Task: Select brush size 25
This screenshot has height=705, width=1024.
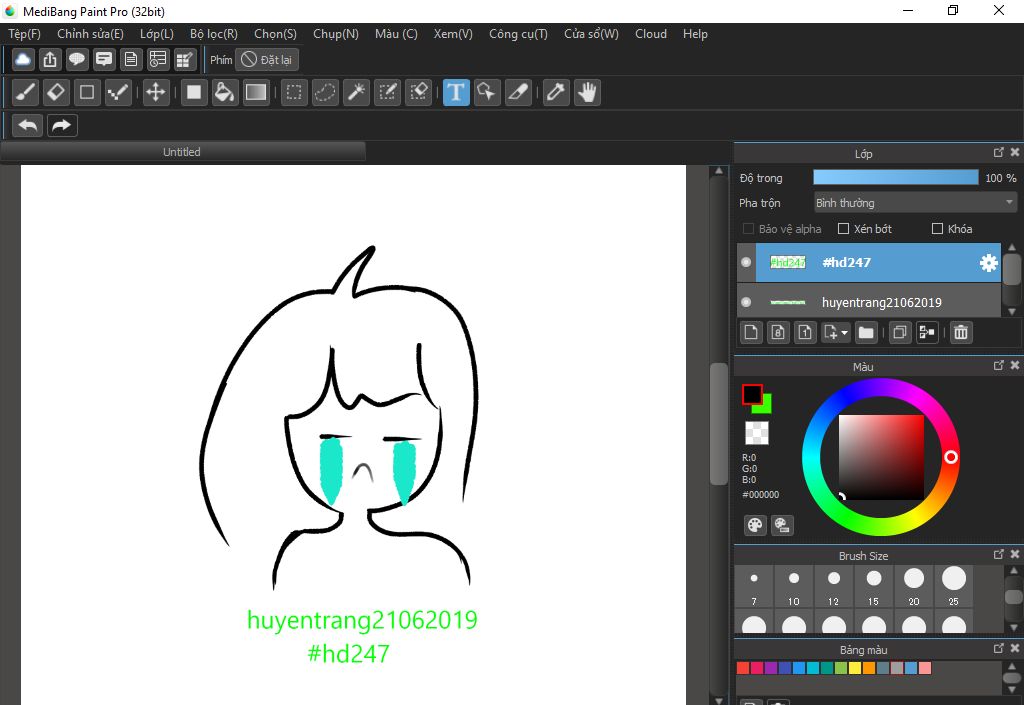Action: [x=953, y=586]
